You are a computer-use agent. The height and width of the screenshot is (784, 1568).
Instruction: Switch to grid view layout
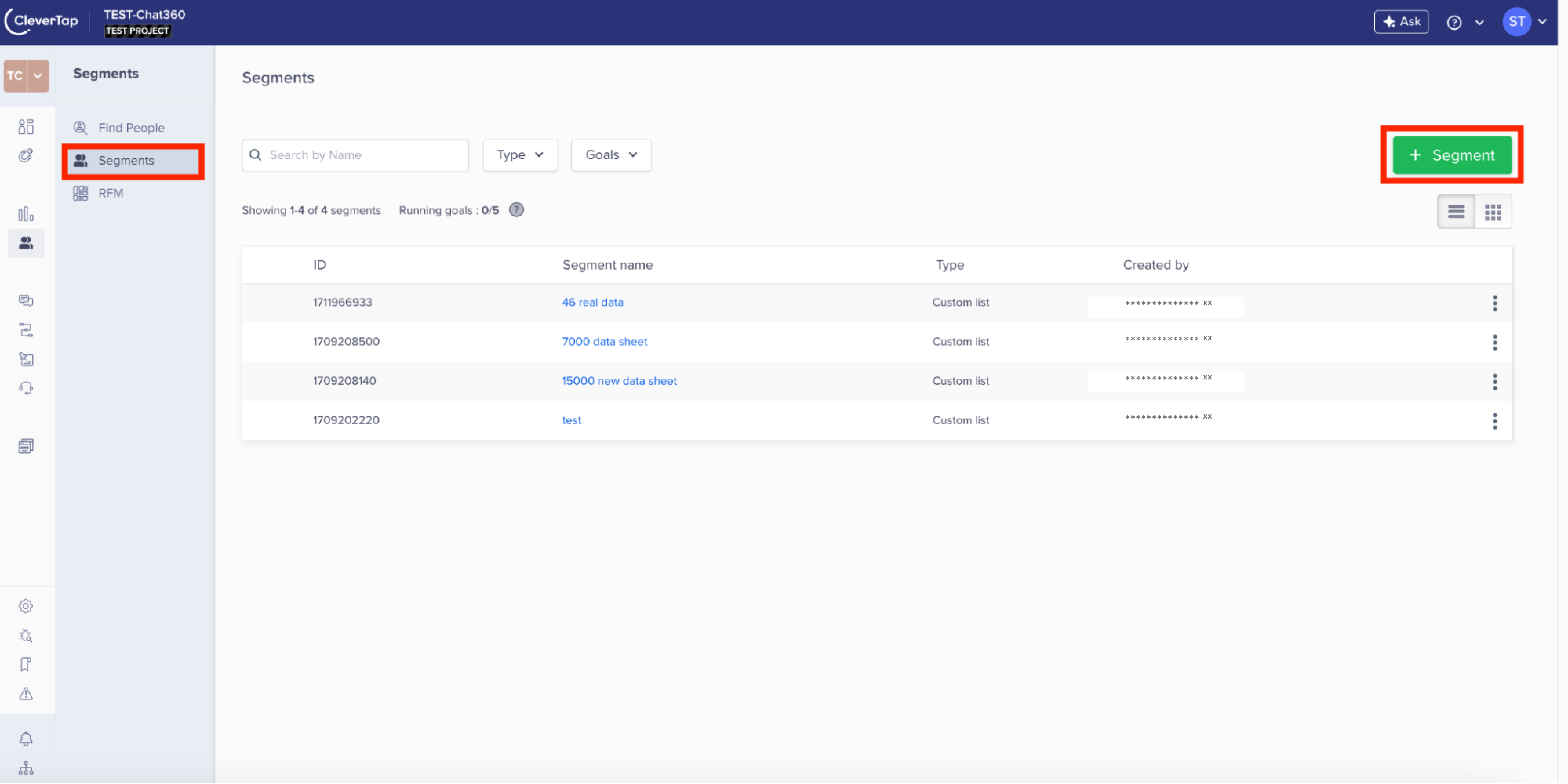click(1493, 212)
